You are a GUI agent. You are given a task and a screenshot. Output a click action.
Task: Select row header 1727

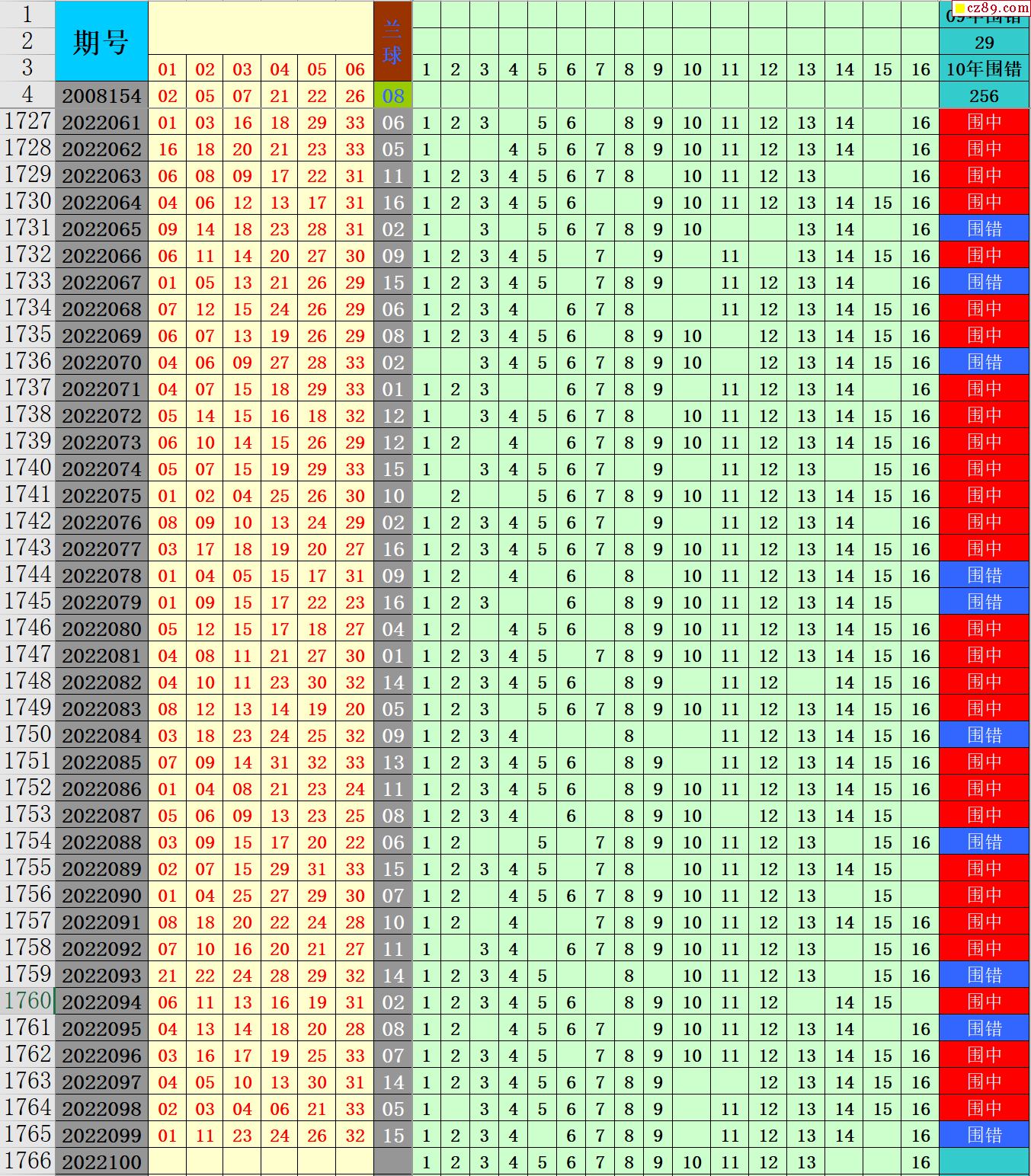pyautogui.click(x=27, y=122)
